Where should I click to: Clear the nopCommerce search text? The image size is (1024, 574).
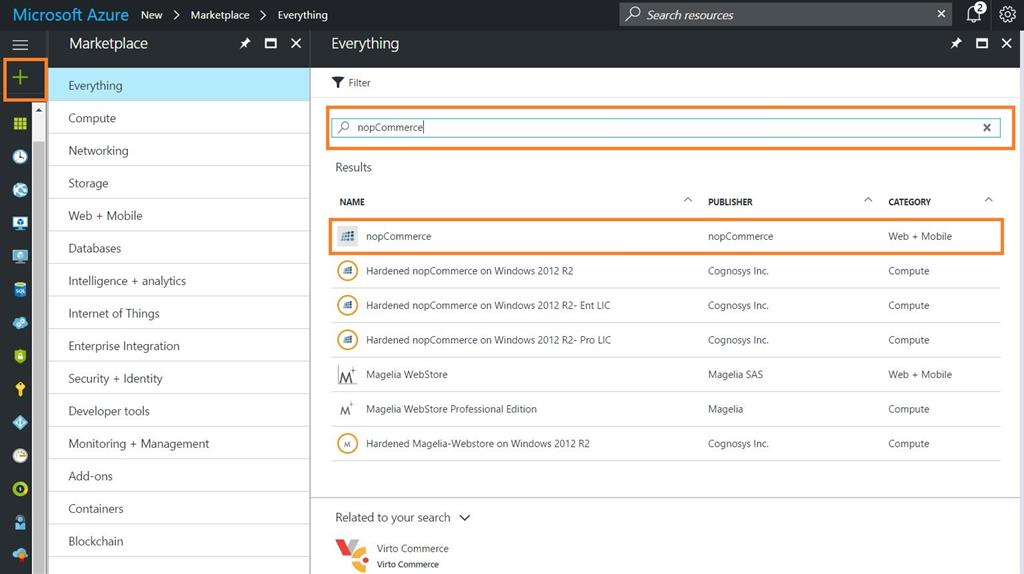coord(987,128)
